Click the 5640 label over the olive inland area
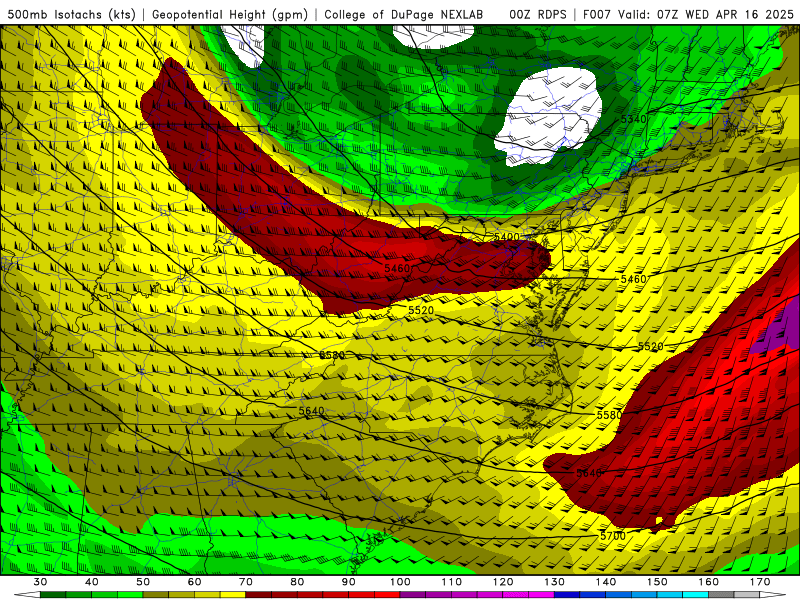The width and height of the screenshot is (800, 600). coord(311,411)
